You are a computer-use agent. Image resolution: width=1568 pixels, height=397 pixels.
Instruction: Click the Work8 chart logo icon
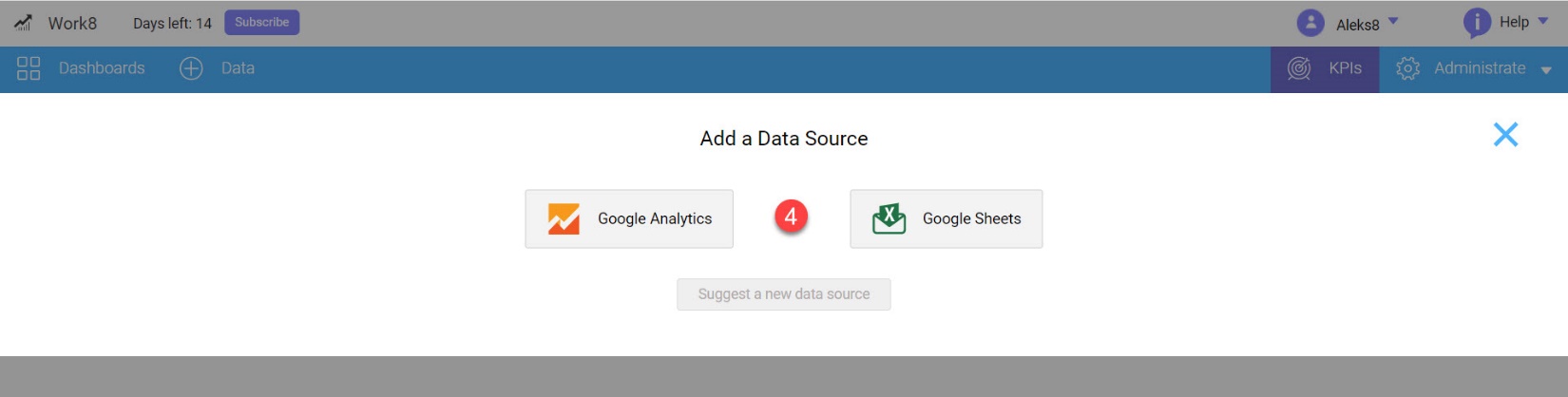[x=23, y=22]
